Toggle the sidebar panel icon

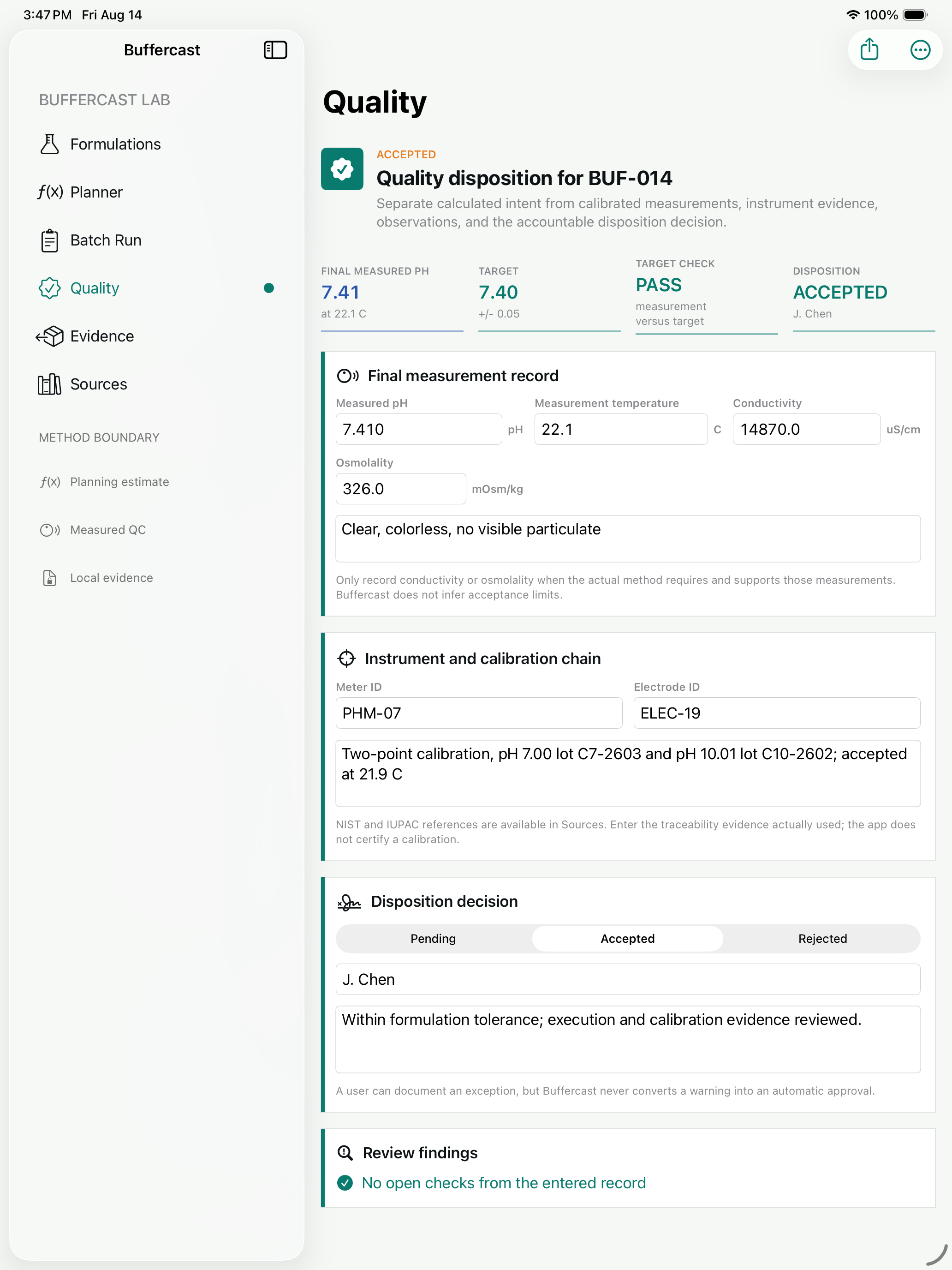click(x=275, y=50)
